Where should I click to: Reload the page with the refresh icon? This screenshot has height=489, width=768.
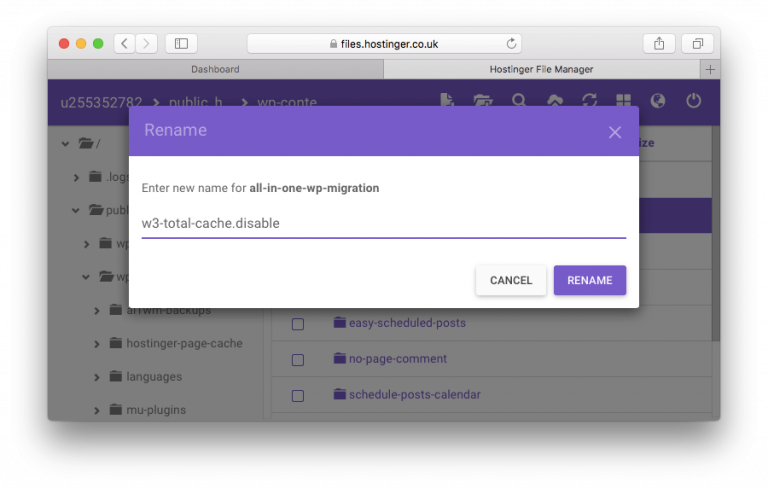511,44
